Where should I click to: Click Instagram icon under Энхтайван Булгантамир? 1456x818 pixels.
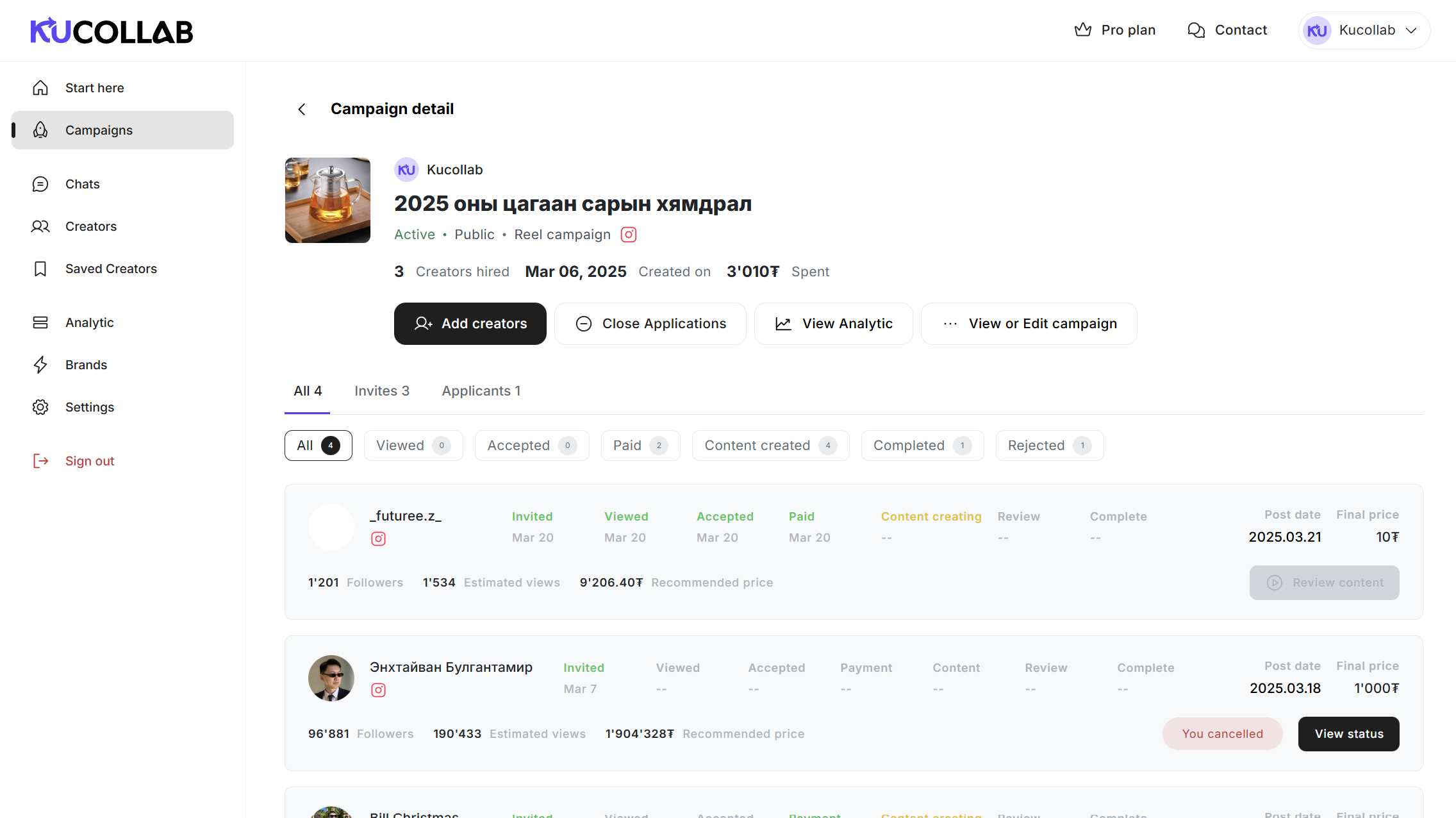(379, 690)
